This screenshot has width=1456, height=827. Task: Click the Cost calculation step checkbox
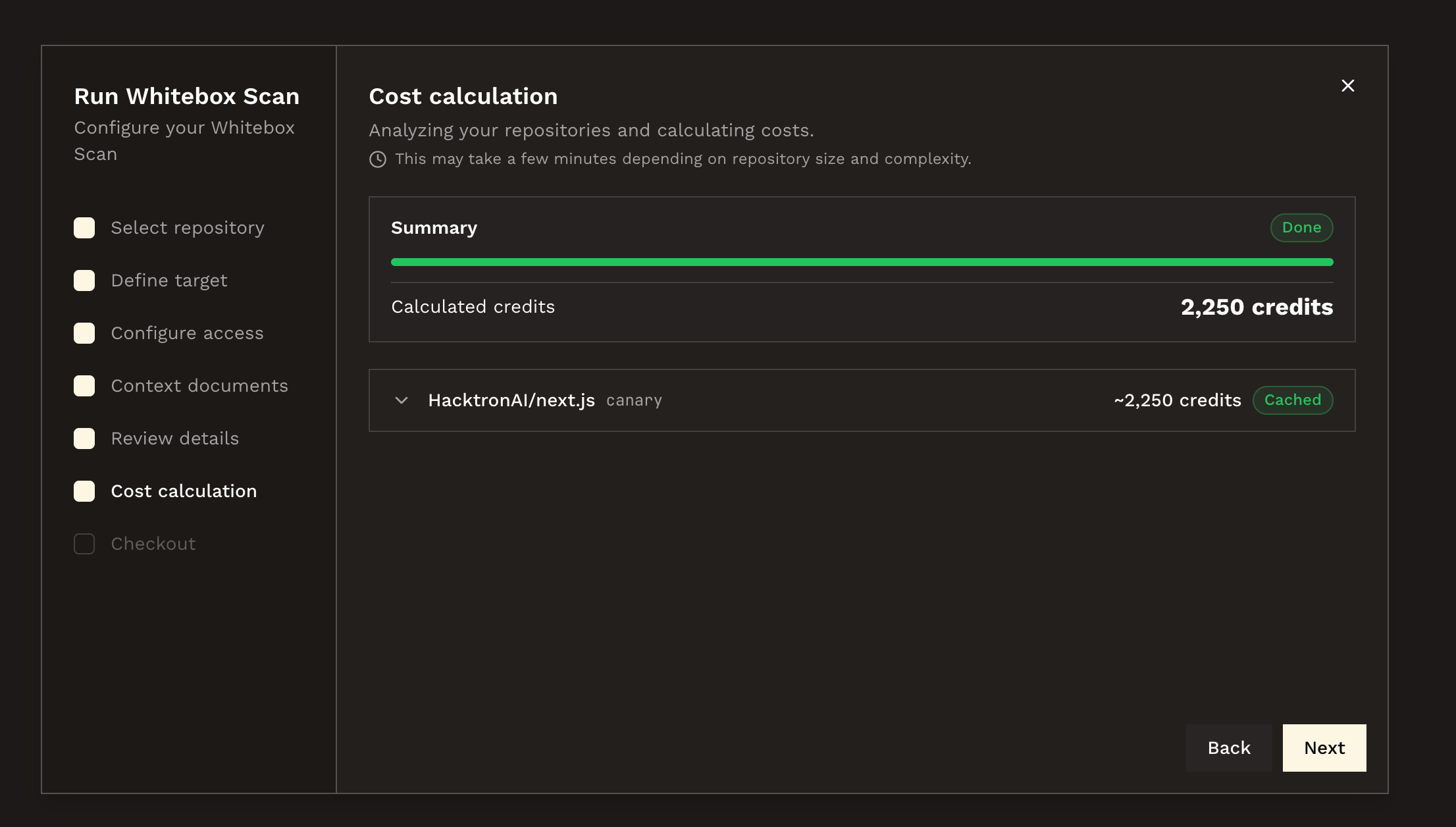point(84,491)
